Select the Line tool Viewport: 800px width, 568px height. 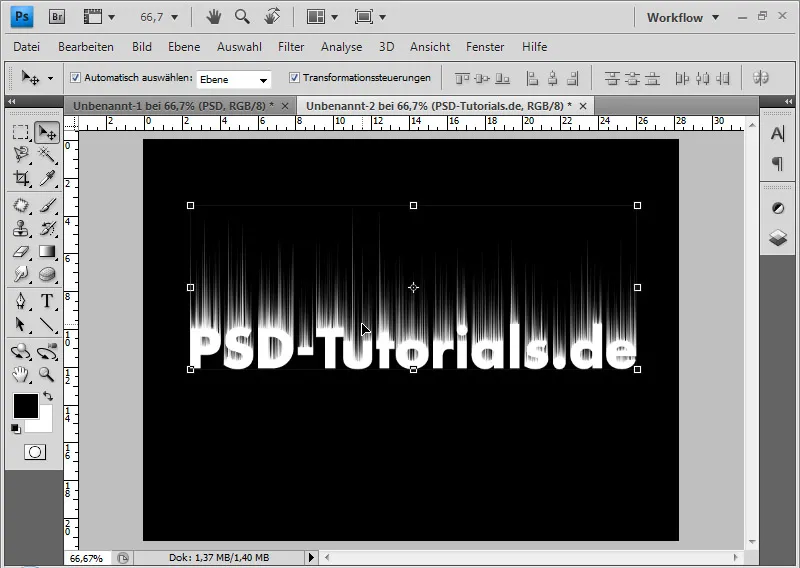coord(47,324)
